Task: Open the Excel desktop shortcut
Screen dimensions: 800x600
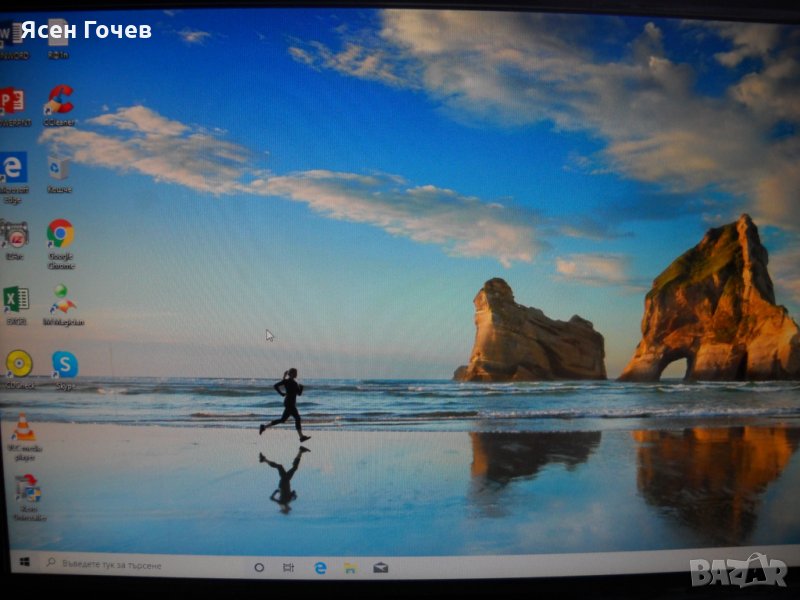Action: point(15,299)
